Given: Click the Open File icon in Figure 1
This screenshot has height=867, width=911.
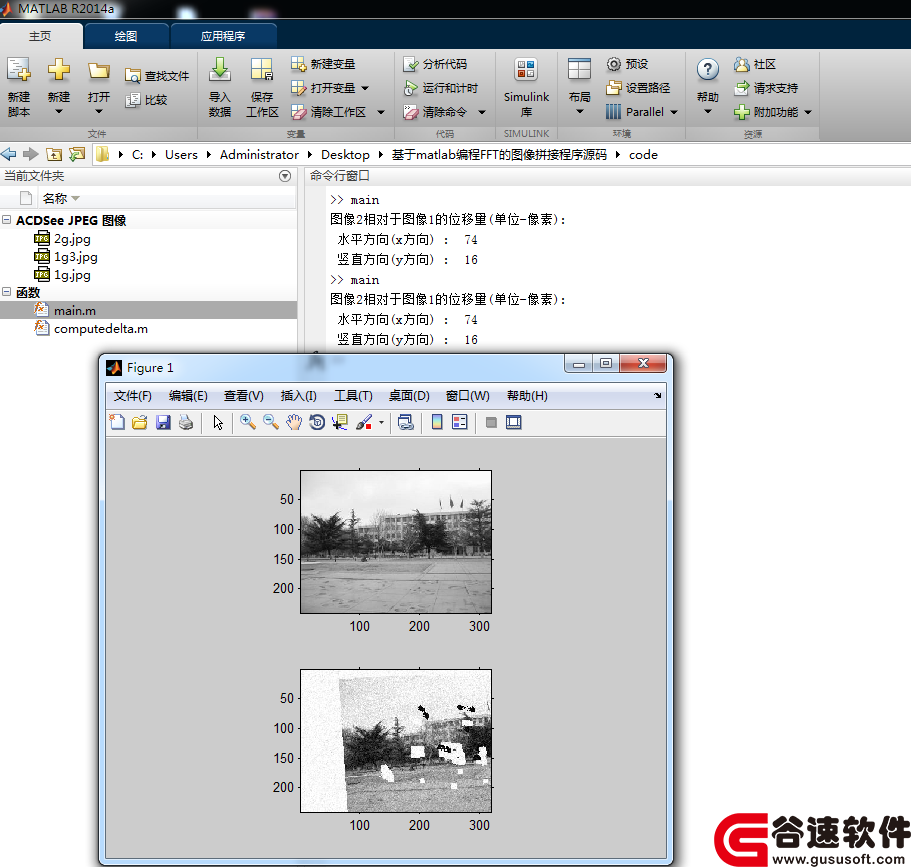Looking at the screenshot, I should click(x=140, y=422).
